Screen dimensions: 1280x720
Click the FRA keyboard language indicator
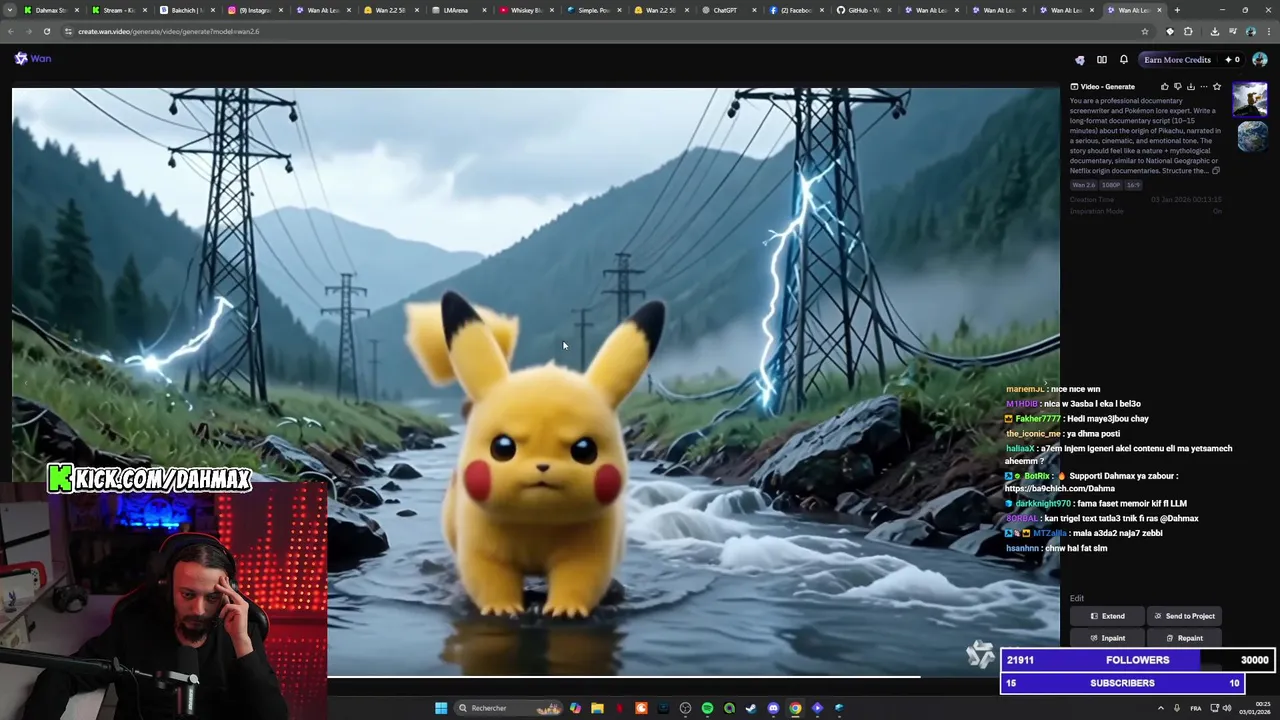(1195, 708)
